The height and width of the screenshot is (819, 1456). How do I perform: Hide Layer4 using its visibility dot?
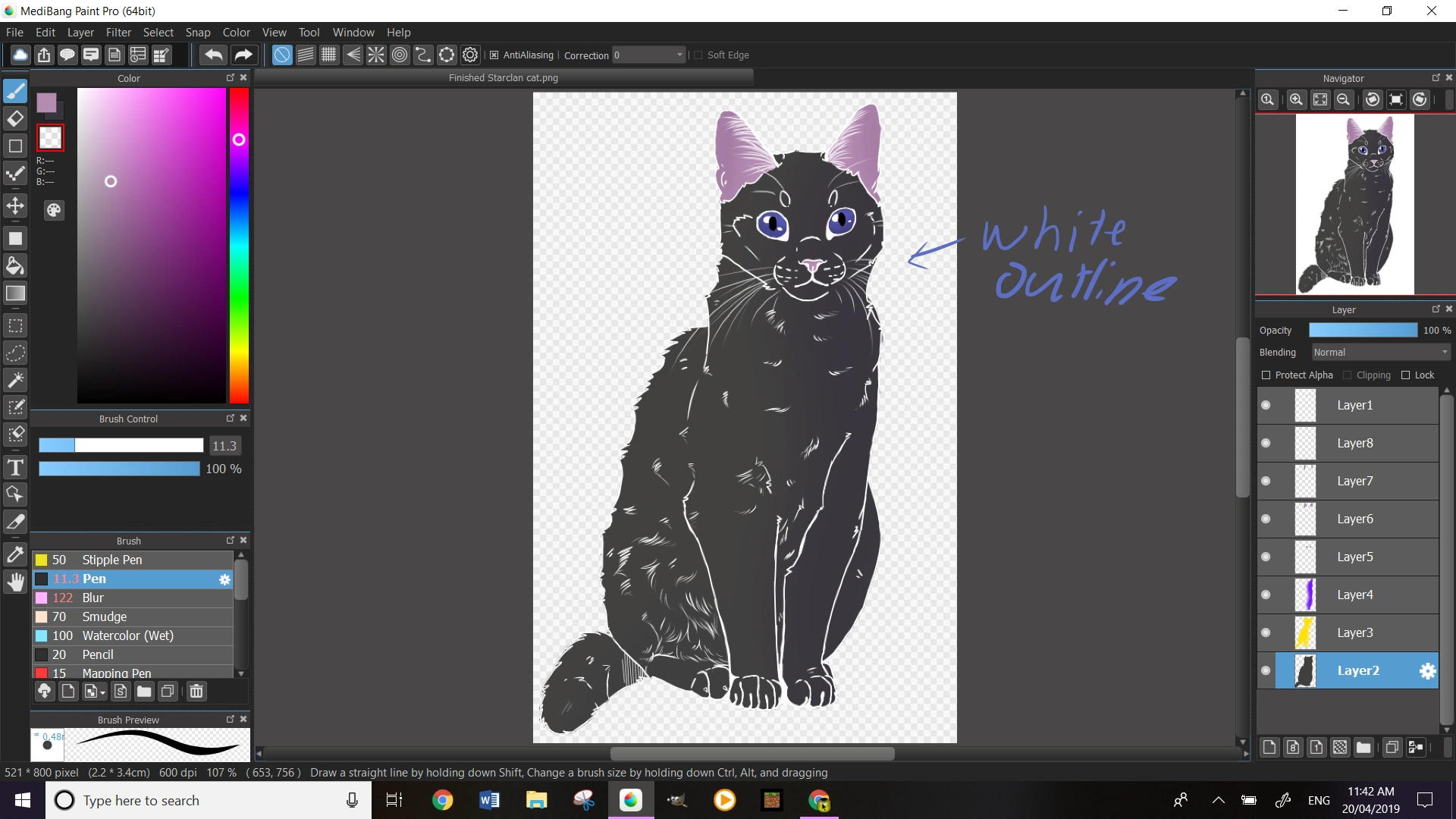click(1266, 595)
